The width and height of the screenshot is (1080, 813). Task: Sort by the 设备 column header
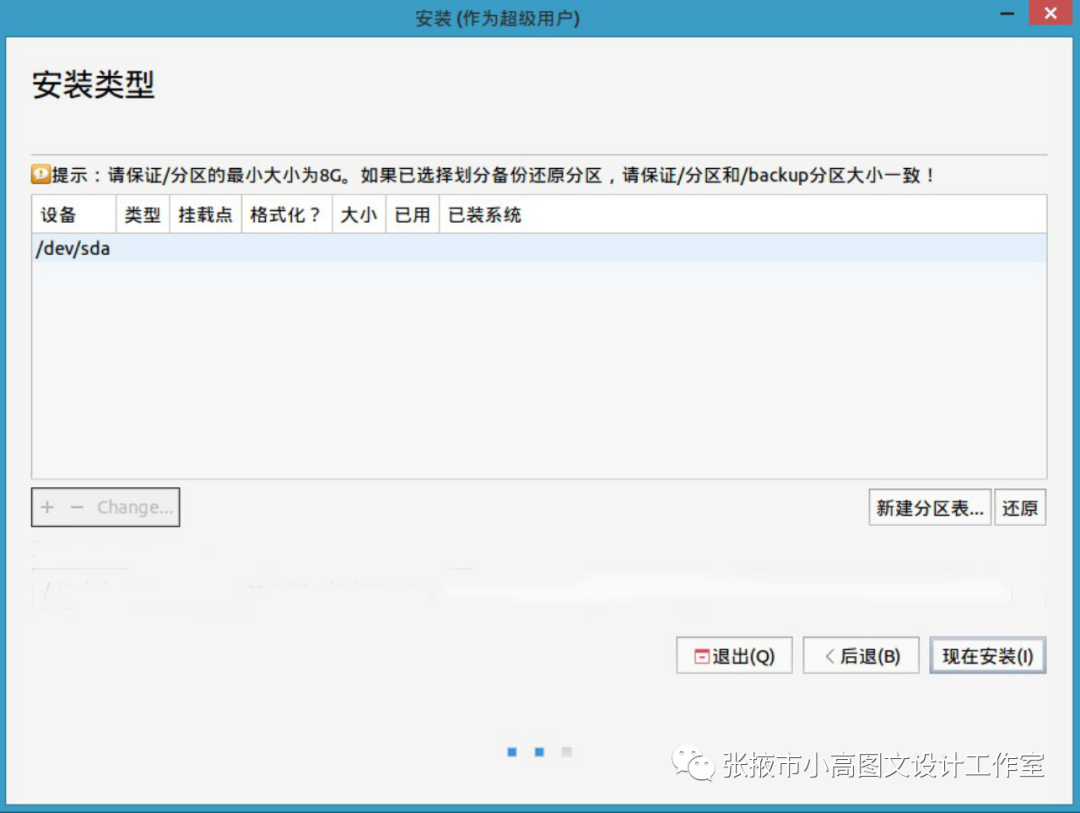tap(59, 215)
